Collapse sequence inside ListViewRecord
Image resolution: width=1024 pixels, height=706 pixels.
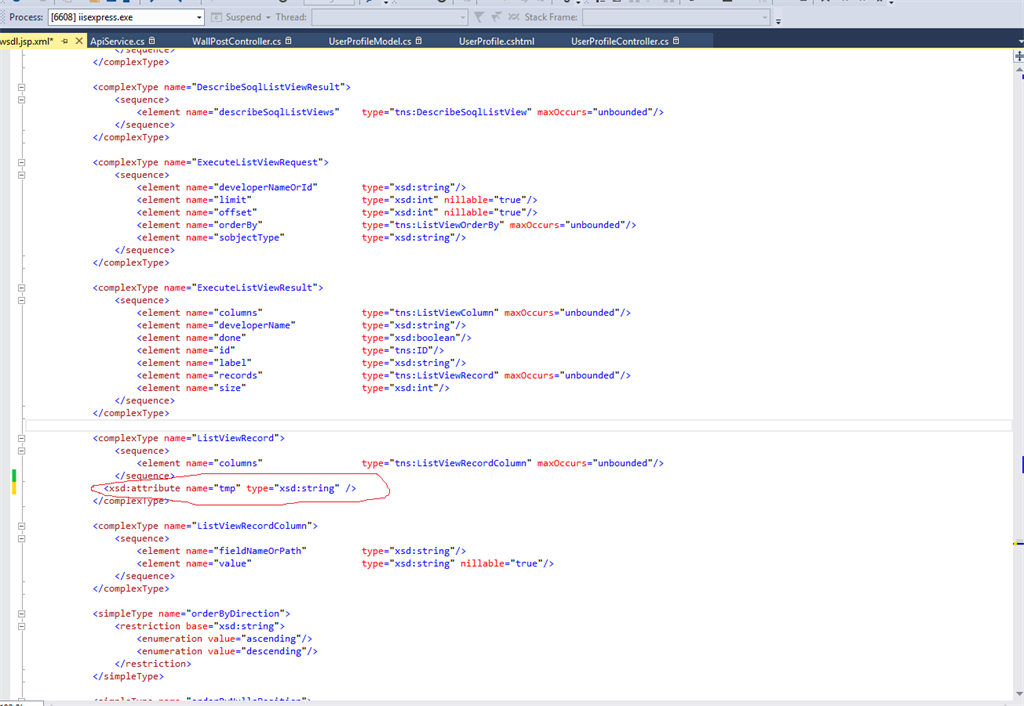pos(22,451)
